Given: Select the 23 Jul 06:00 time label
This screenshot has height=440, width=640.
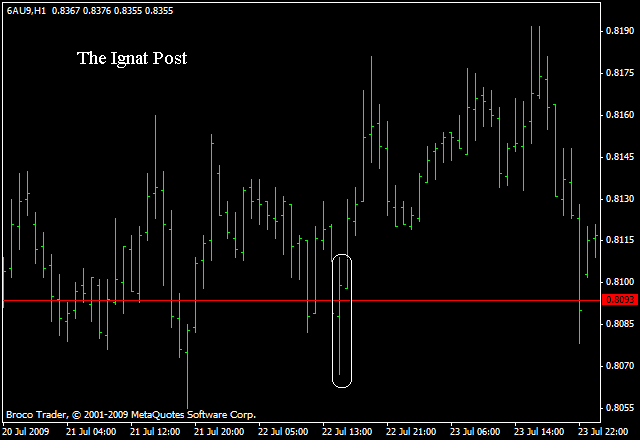Looking at the screenshot, I should tap(473, 432).
